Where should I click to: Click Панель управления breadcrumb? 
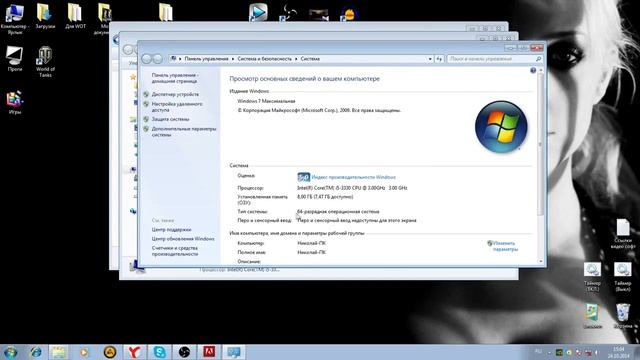pos(207,59)
